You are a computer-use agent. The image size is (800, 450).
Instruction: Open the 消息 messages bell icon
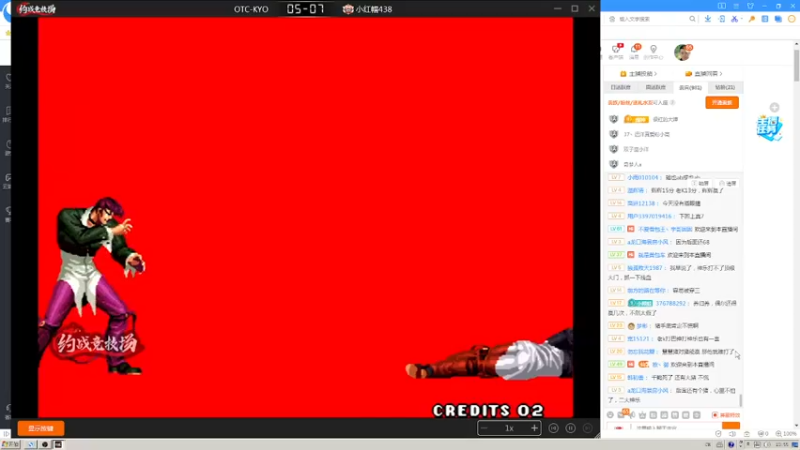(x=634, y=51)
